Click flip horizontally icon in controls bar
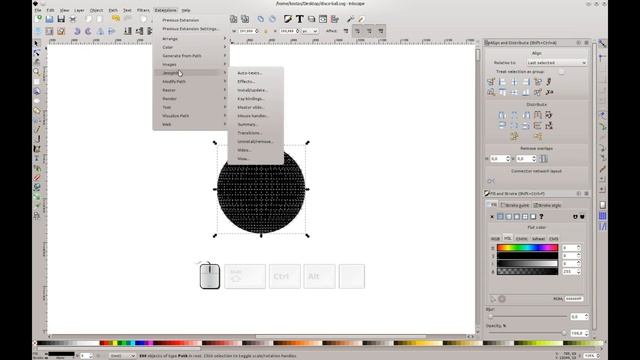Image resolution: width=640 pixels, height=360 pixels. (x=100, y=31)
